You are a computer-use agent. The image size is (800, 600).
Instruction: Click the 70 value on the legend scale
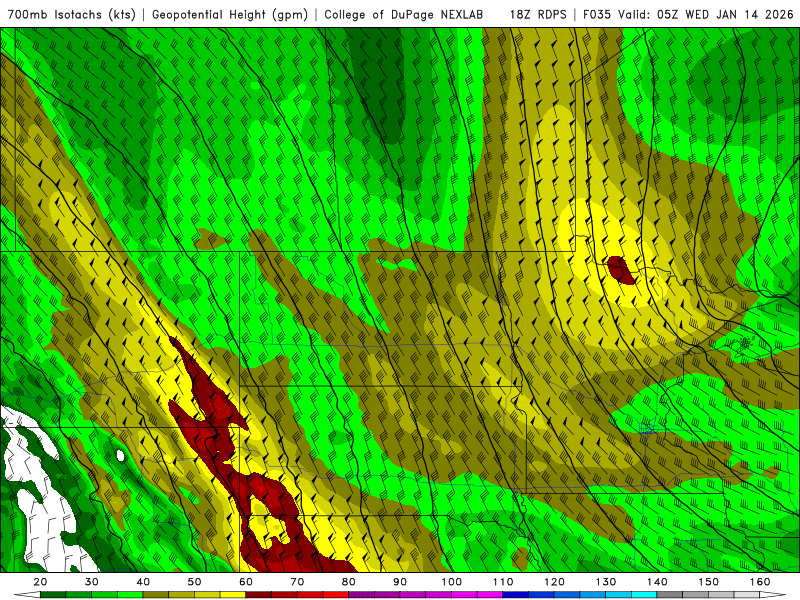coord(297,582)
